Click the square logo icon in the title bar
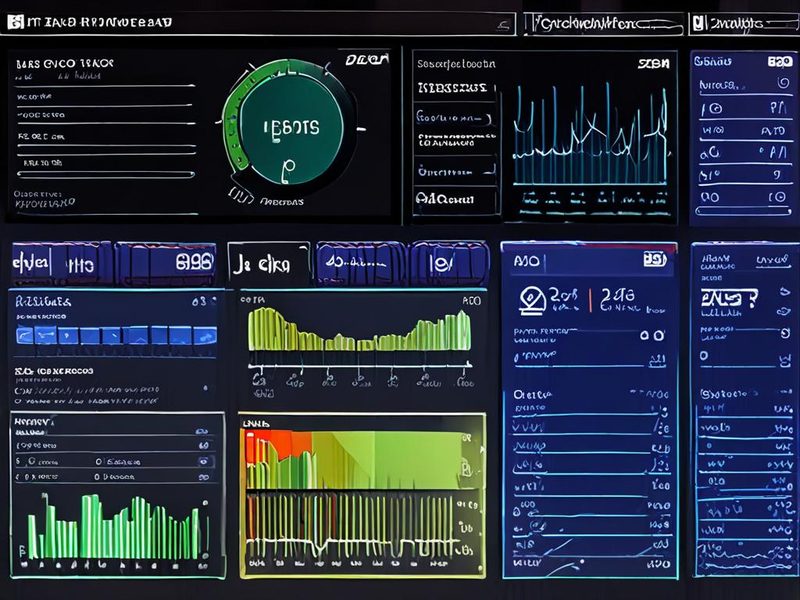Viewport: 800px width, 600px height. click(16, 22)
